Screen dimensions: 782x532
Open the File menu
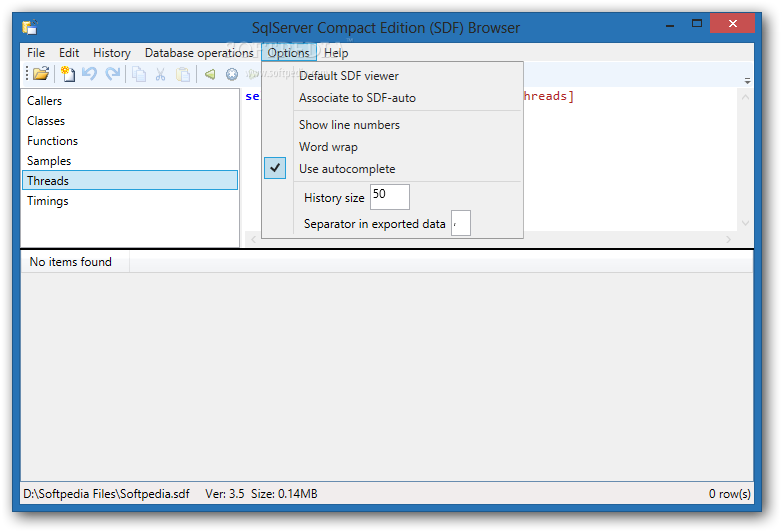pos(36,52)
